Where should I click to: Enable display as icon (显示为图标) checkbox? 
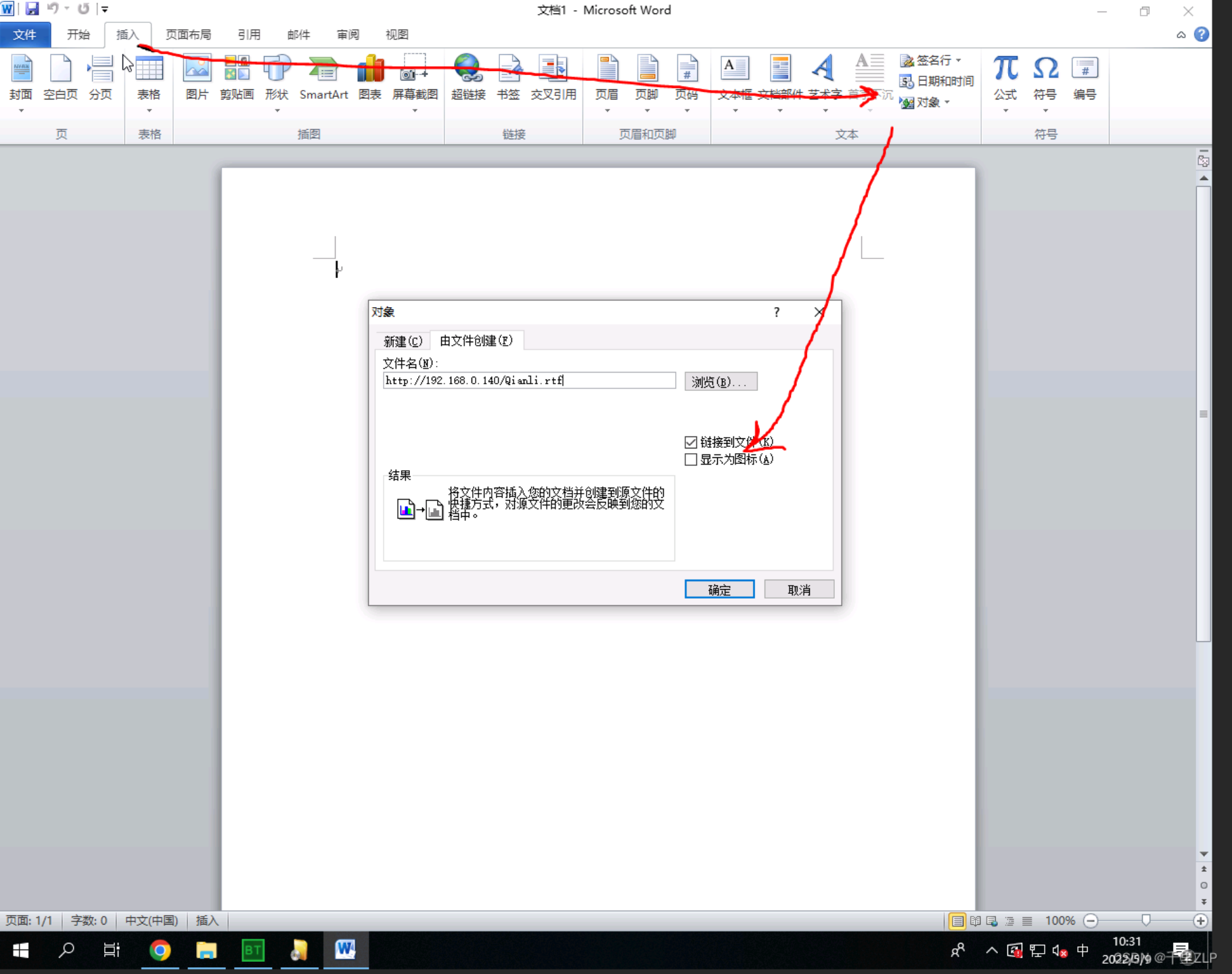[x=691, y=460]
